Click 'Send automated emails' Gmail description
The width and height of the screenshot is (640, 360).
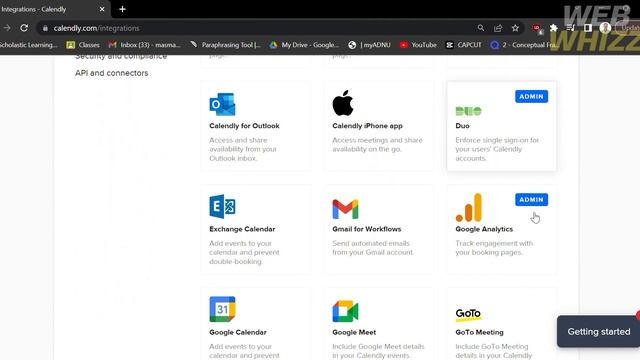pyautogui.click(x=373, y=248)
